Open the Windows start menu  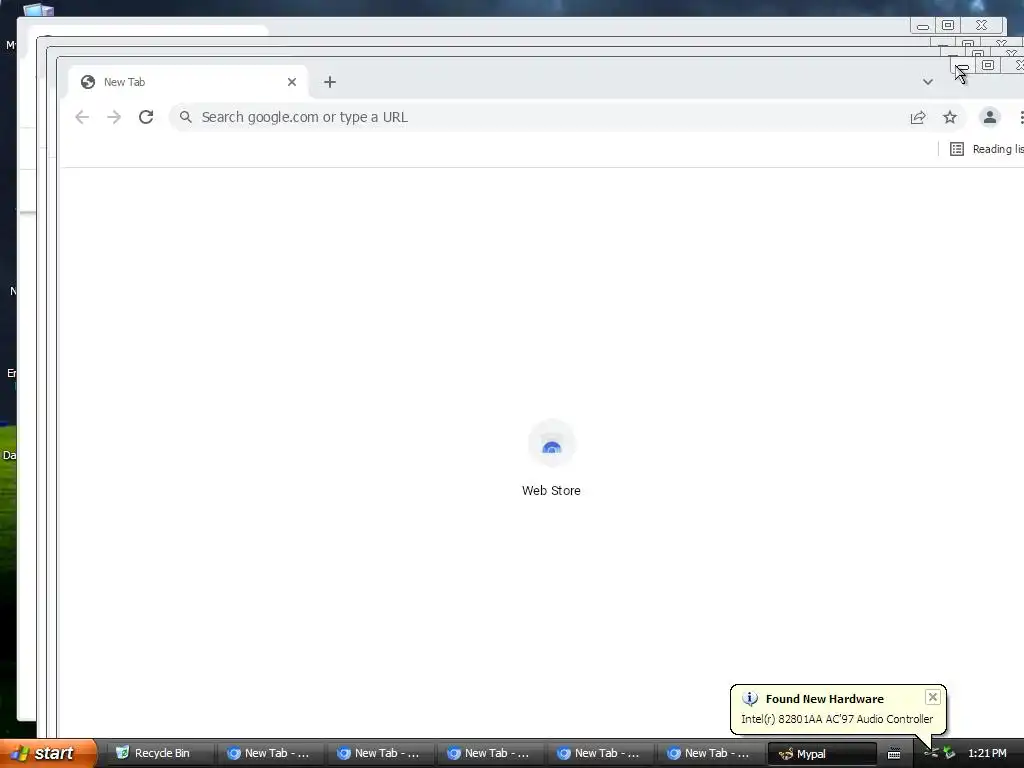(49, 753)
